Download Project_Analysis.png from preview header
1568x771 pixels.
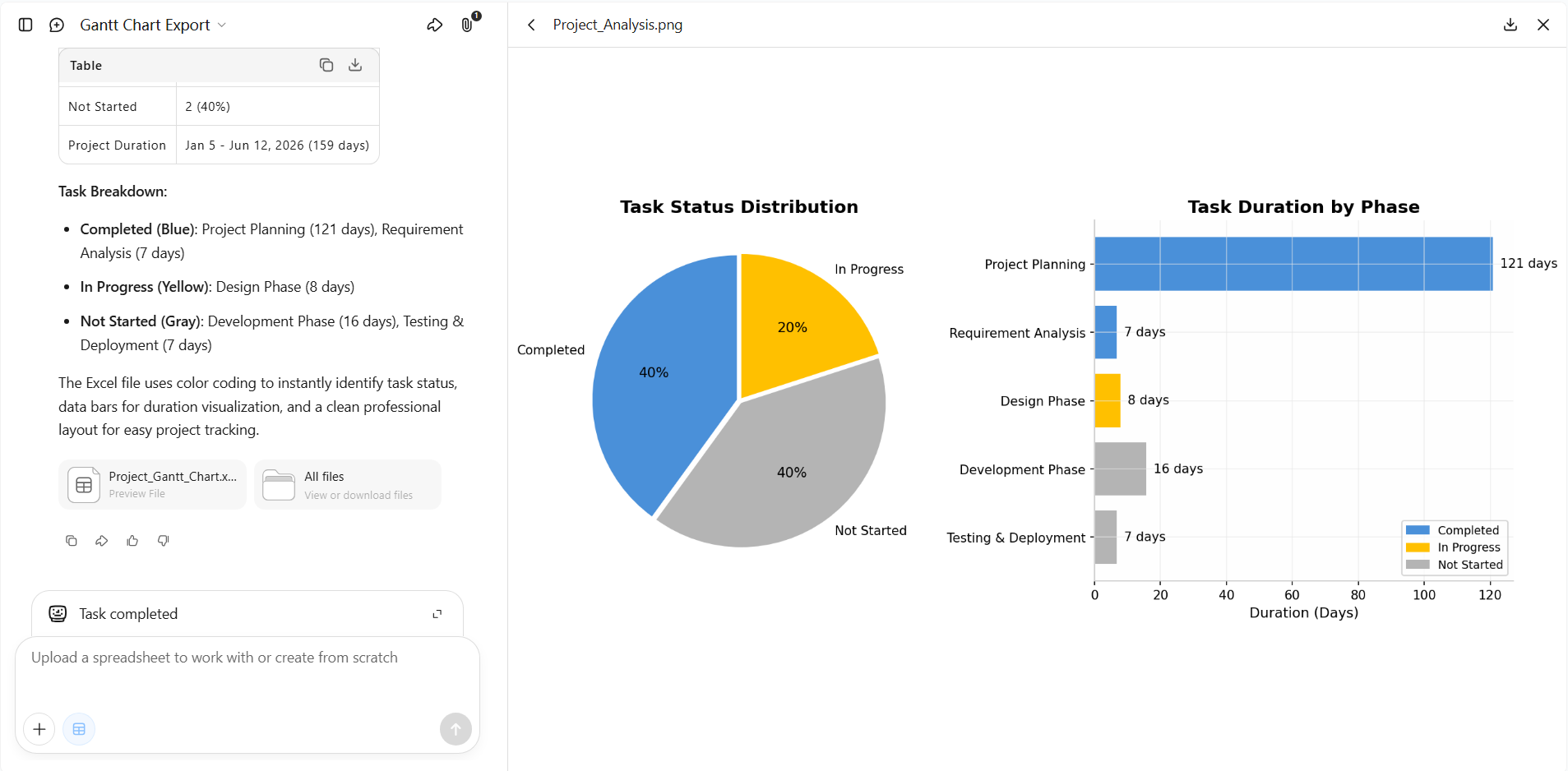[x=1510, y=25]
